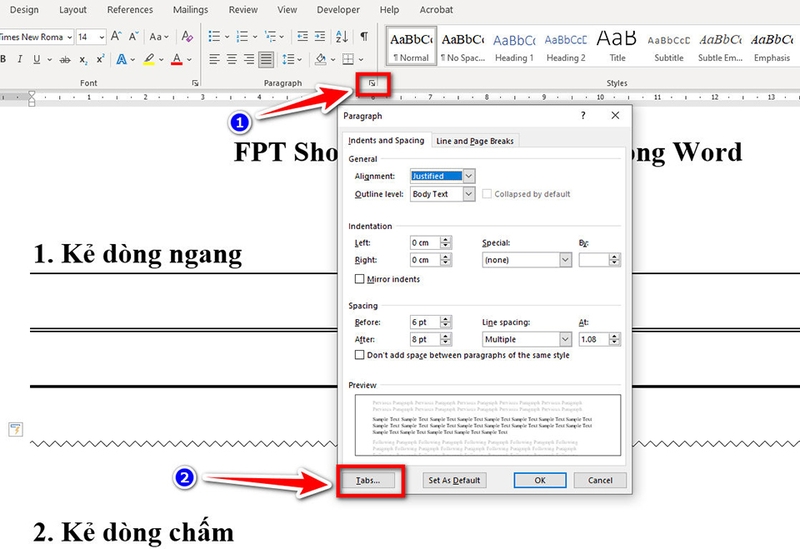Viewport: 800px width, 549px height.
Task: Open the Layout ribbon tab
Action: coord(72,10)
